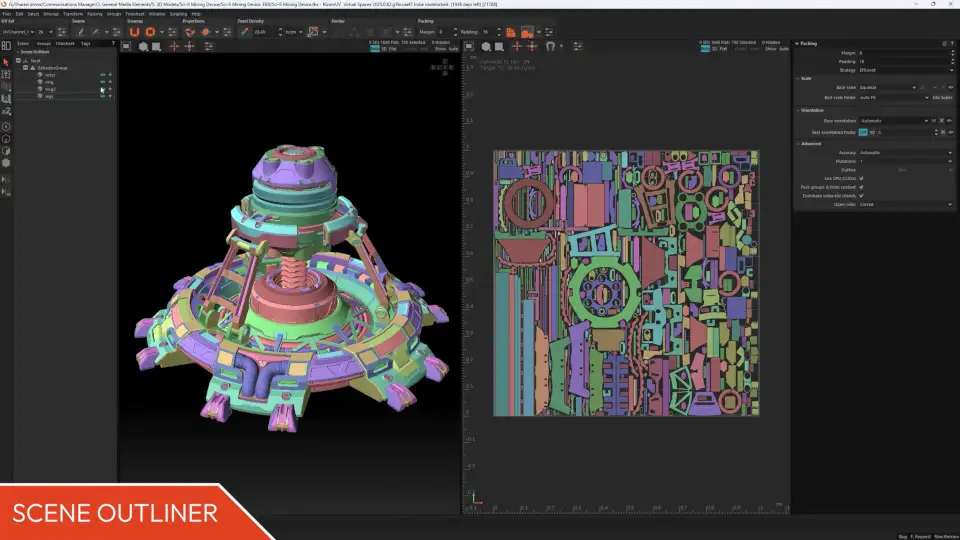The image size is (960, 540).
Task: Toggle Use GPU (CUDA) checkbox
Action: [861, 178]
